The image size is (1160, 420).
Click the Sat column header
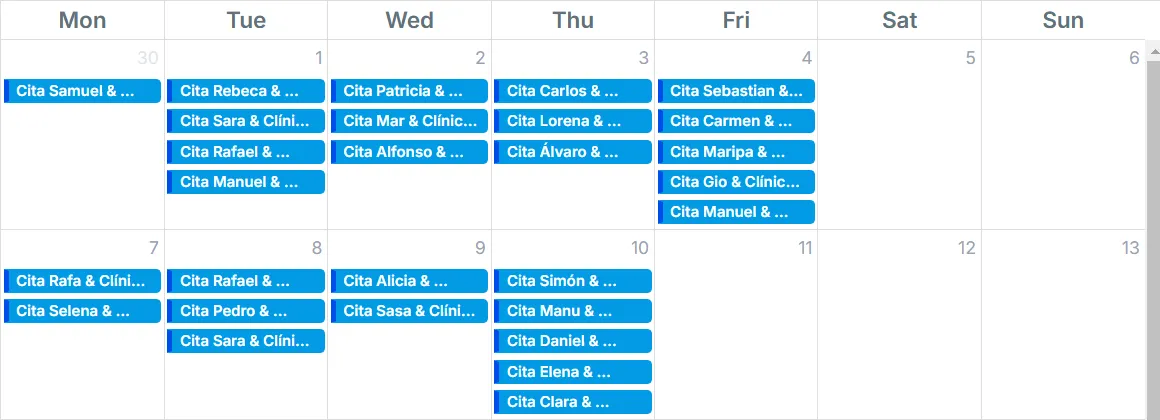pyautogui.click(x=899, y=20)
